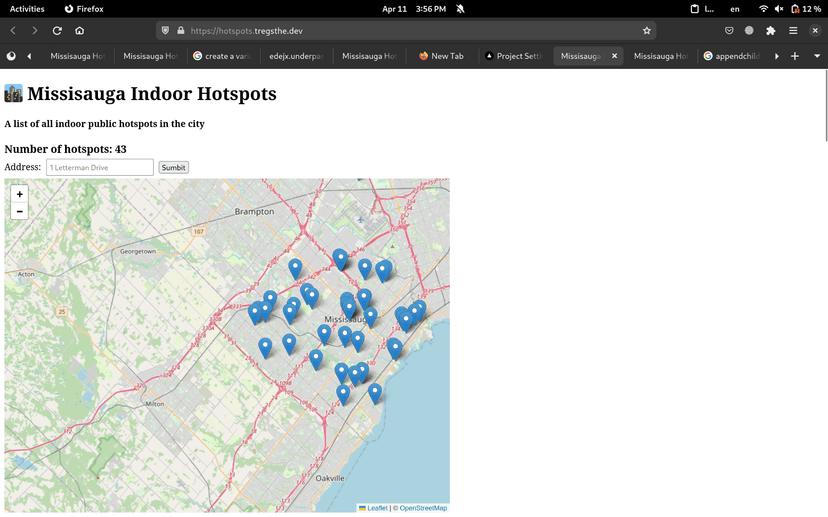
Task: Reload the current page
Action: click(57, 31)
